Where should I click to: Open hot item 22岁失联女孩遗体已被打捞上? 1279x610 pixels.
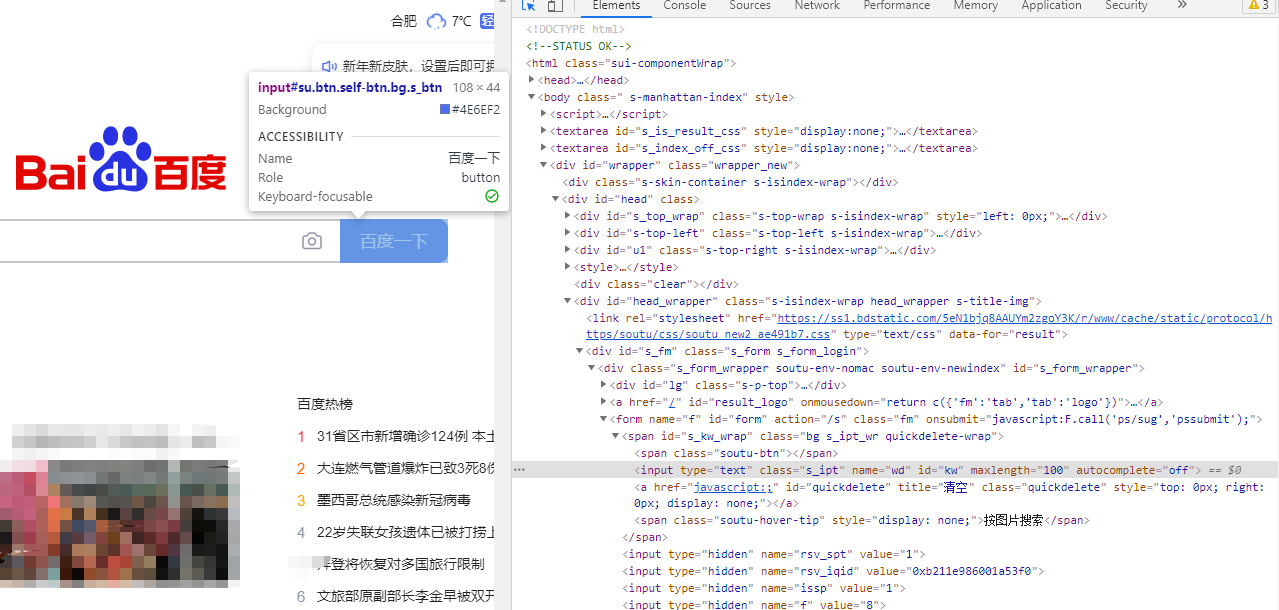click(405, 533)
